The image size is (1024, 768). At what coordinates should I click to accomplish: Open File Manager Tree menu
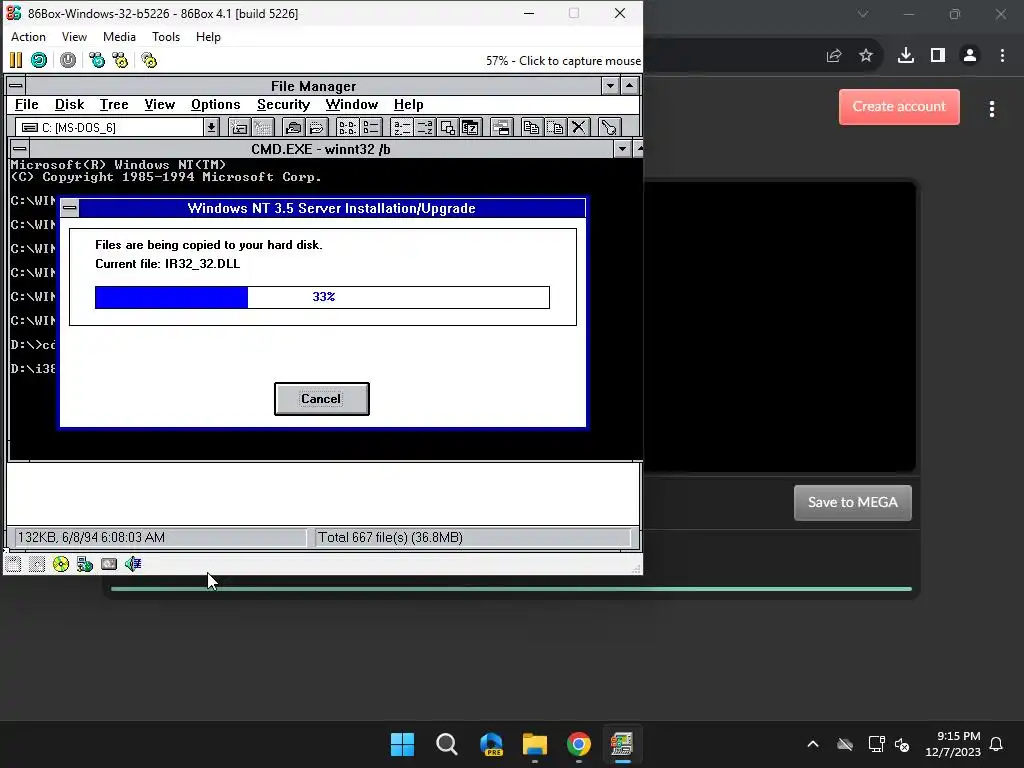tap(114, 104)
